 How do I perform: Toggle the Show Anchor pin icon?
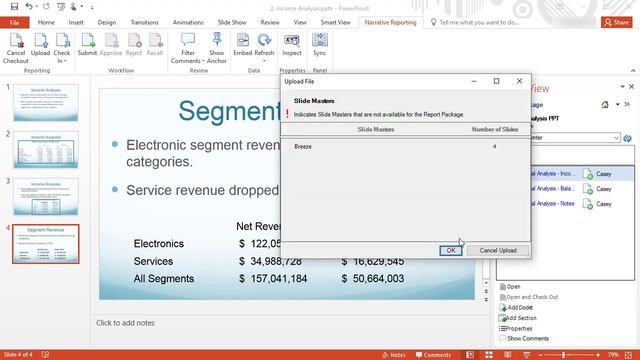click(x=217, y=49)
